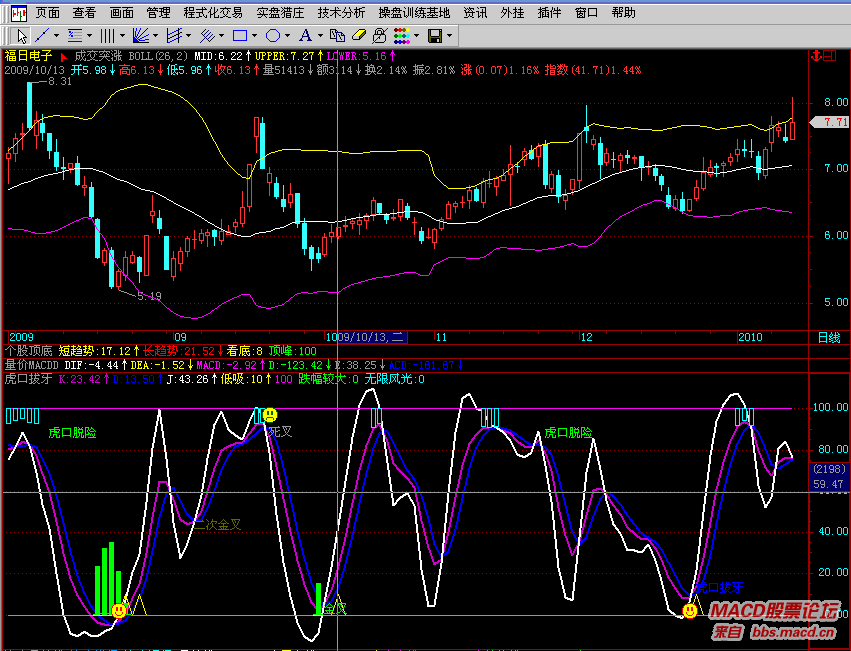Select the Gann fan lines tool
851x651 pixels.
pos(141,36)
